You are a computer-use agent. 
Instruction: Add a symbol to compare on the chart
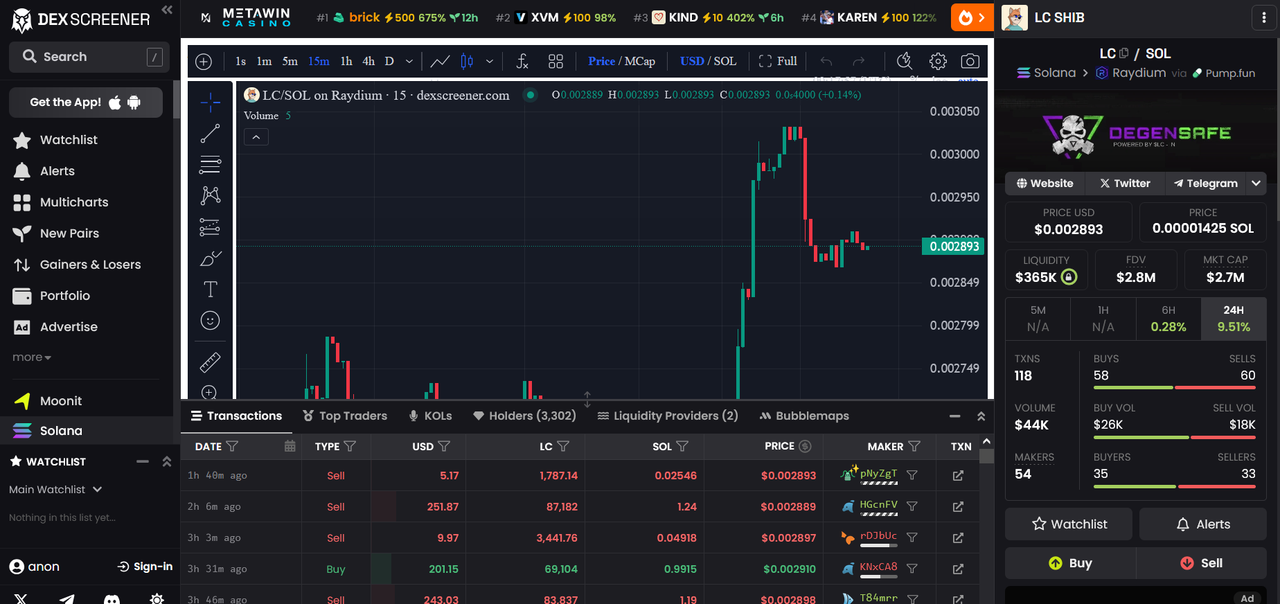pyautogui.click(x=203, y=61)
